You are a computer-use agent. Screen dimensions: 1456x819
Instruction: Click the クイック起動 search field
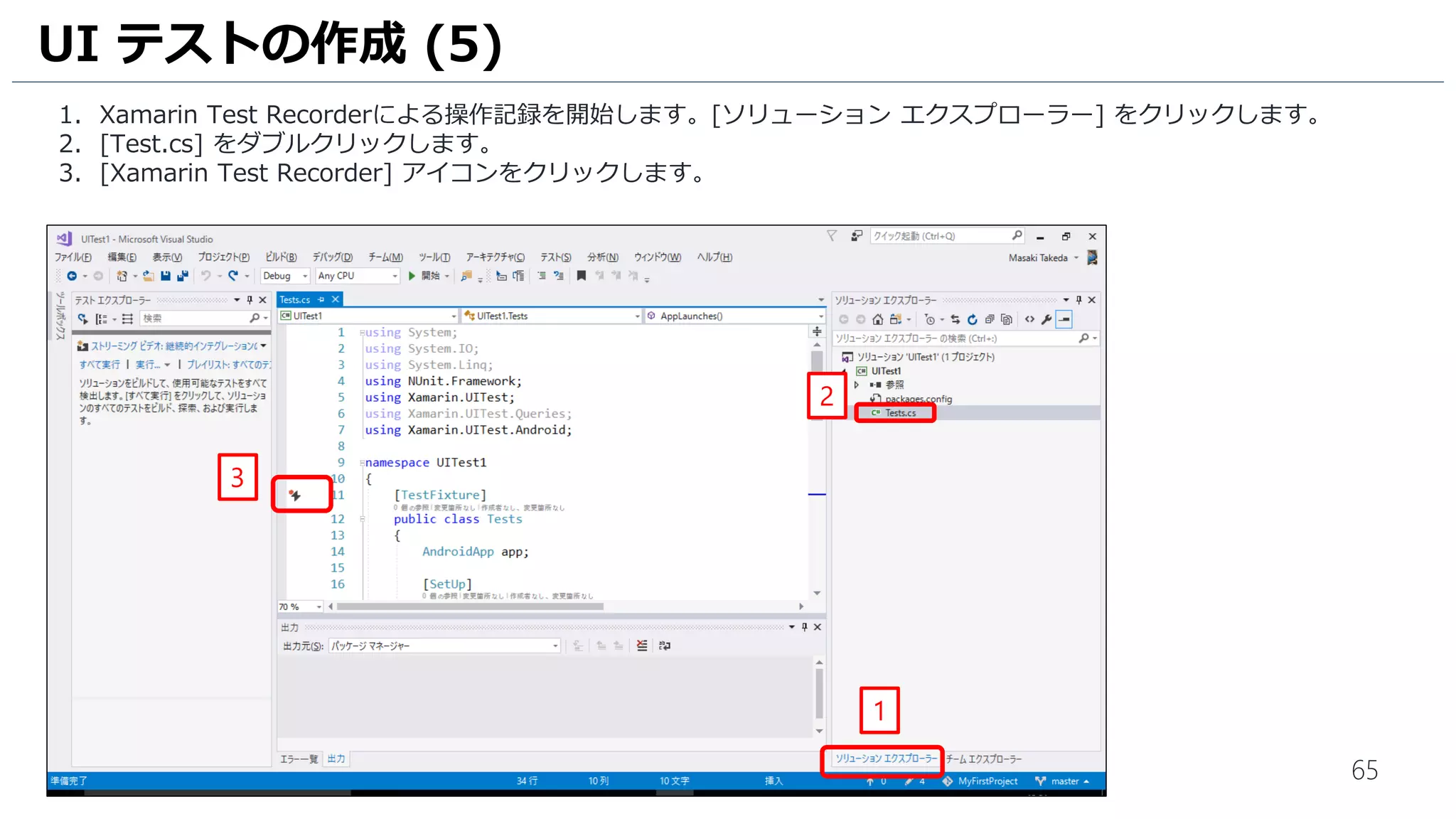(947, 236)
